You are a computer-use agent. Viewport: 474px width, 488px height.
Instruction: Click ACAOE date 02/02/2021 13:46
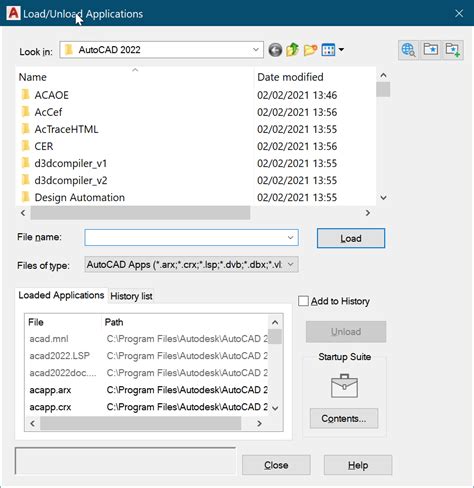(297, 95)
